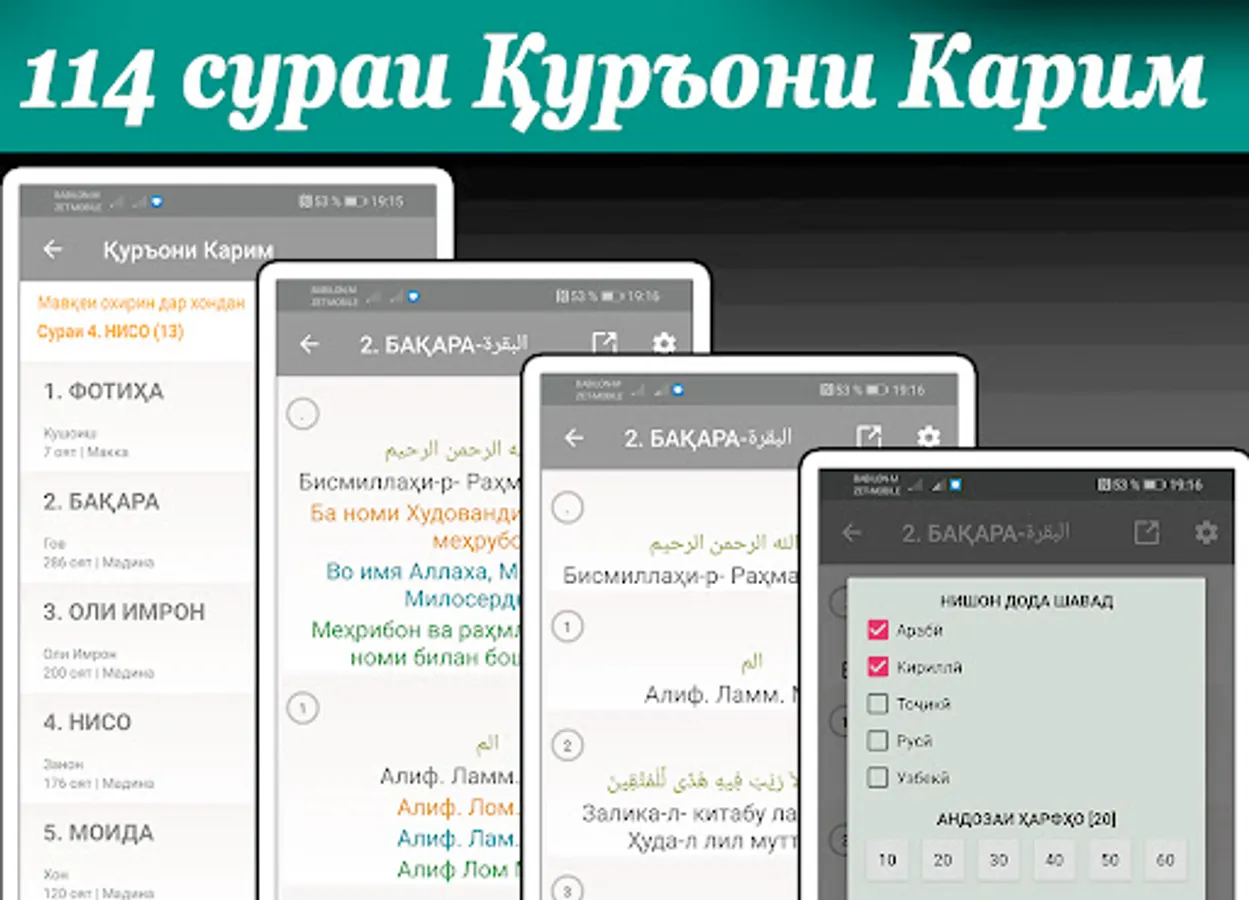
Task: Tap verse circle 2 beside Залика-л- китабу
Action: pyautogui.click(x=567, y=745)
